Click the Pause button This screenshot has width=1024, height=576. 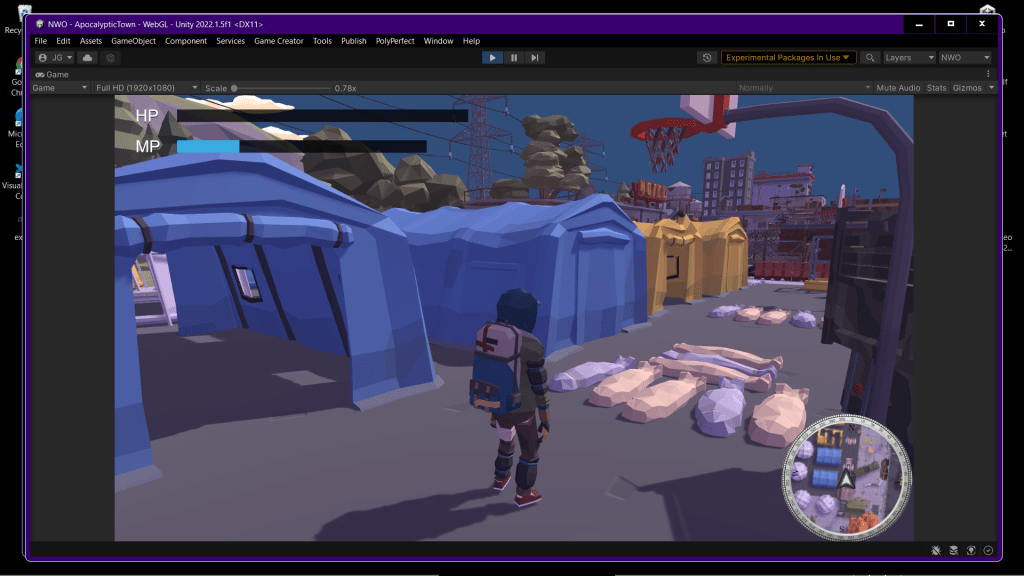[x=514, y=58]
